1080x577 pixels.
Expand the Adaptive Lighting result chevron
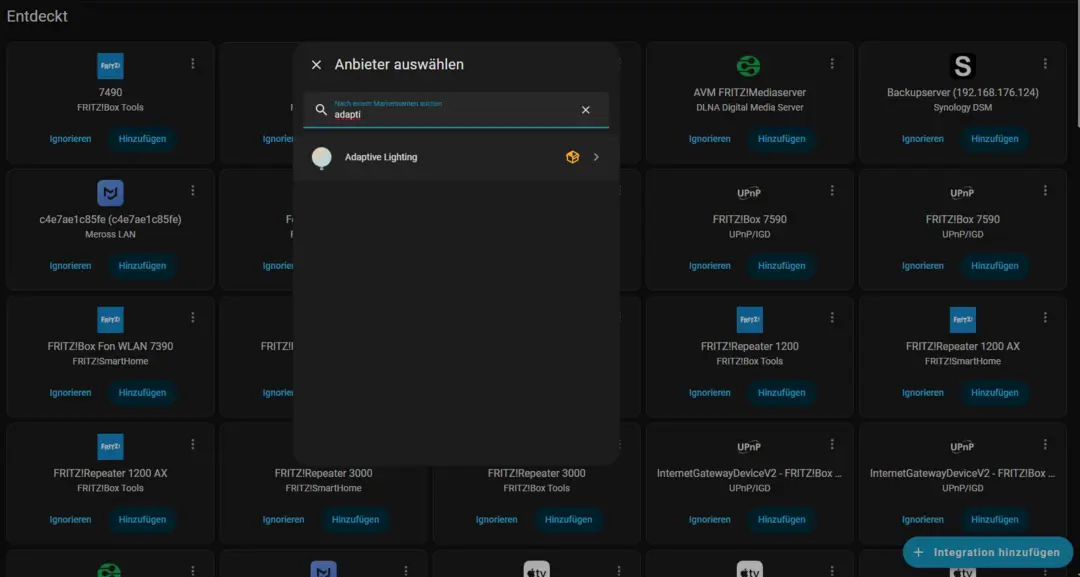tap(598, 157)
